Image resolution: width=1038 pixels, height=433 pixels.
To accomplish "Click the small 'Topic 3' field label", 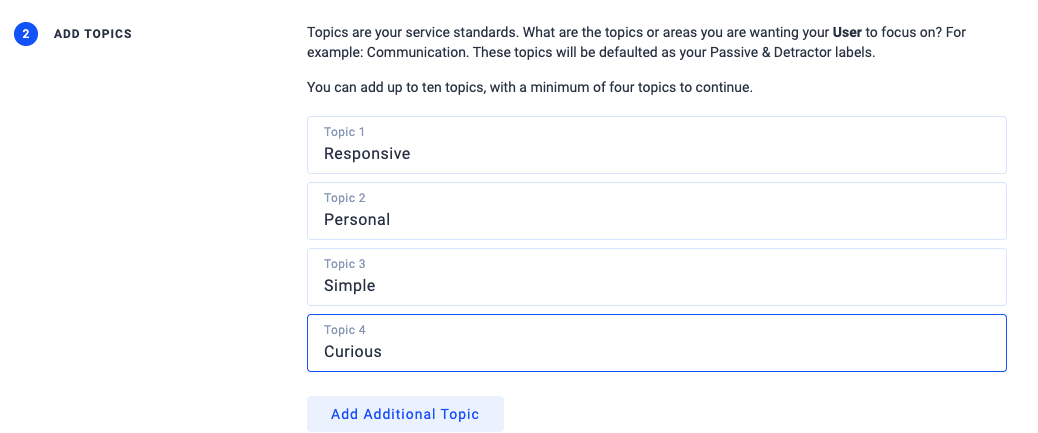I will (345, 264).
